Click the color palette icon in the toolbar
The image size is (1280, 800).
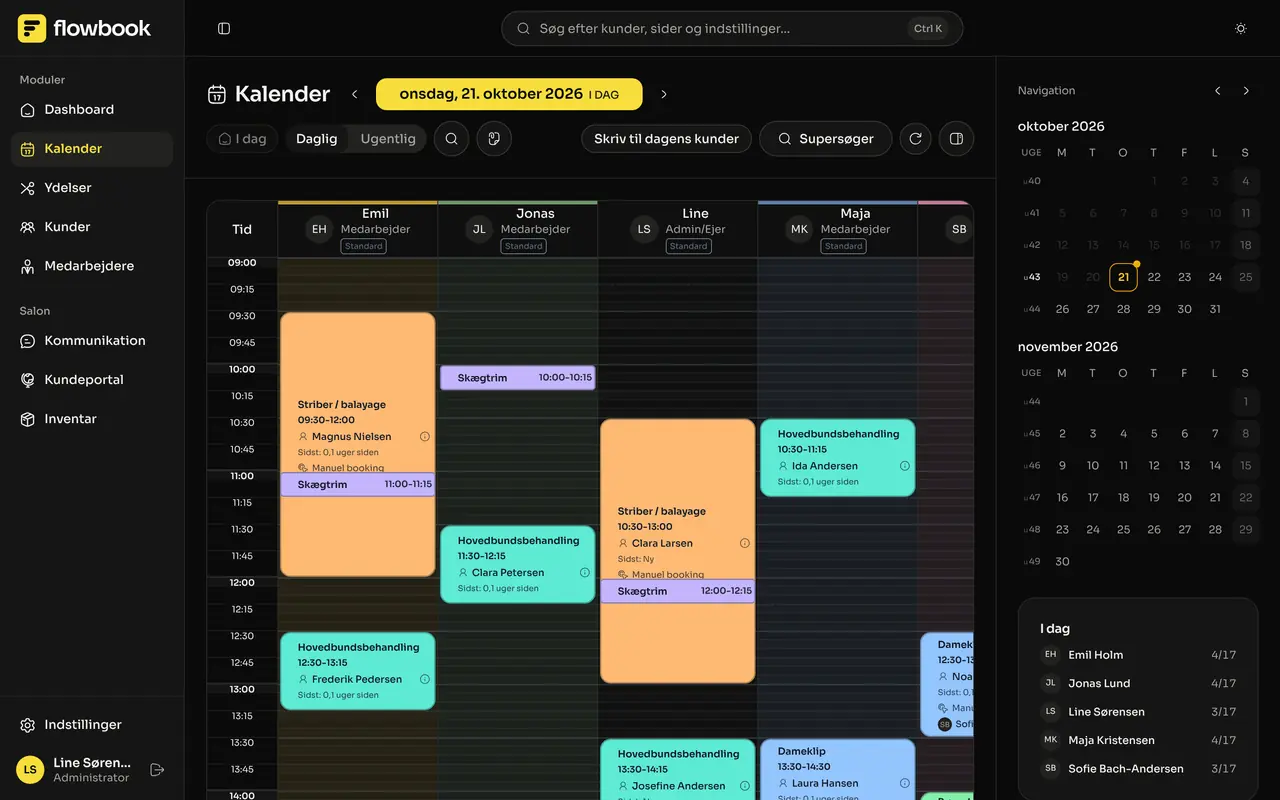[x=494, y=139]
